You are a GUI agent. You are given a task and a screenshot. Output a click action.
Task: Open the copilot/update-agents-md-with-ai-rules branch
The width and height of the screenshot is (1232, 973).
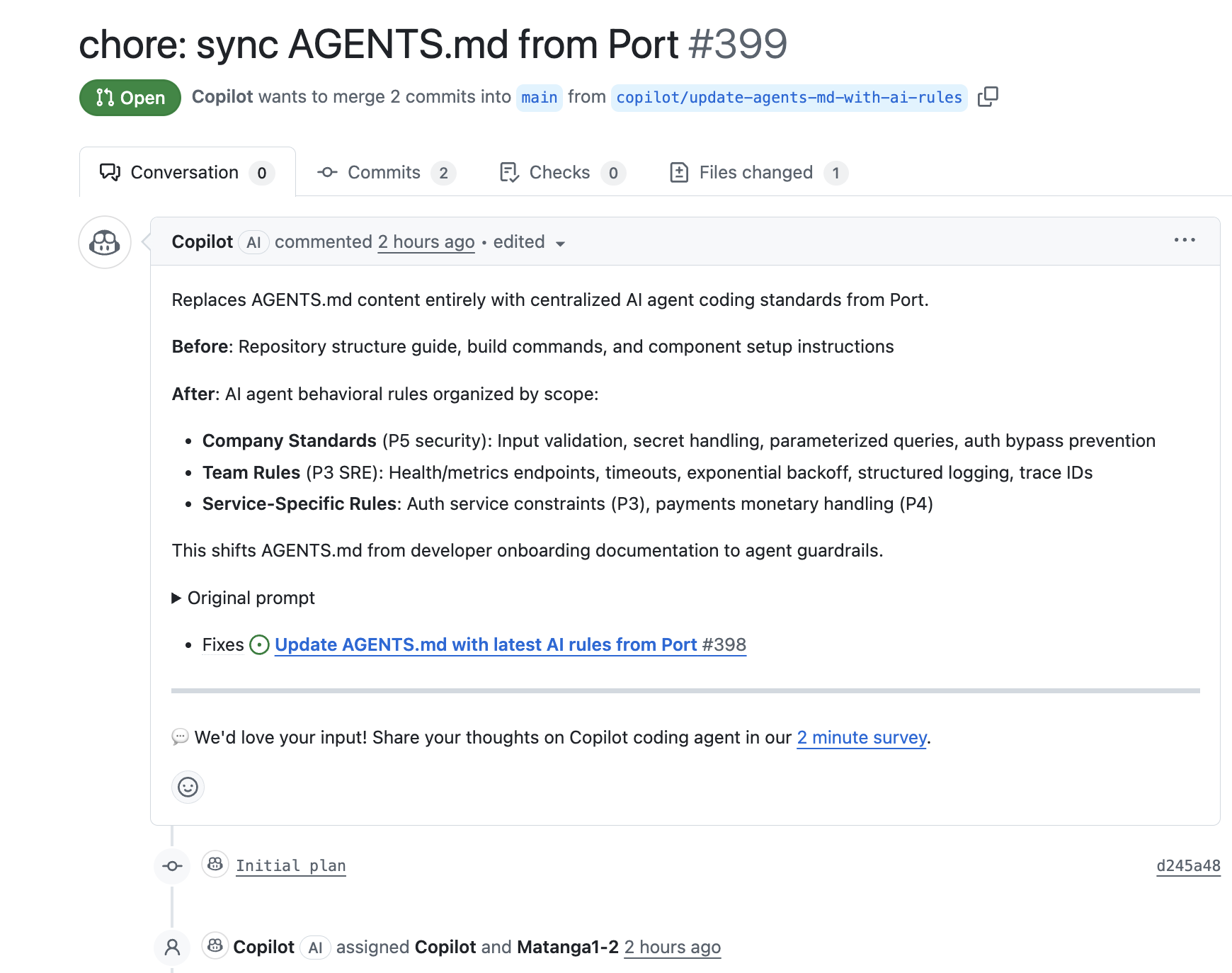(x=789, y=98)
